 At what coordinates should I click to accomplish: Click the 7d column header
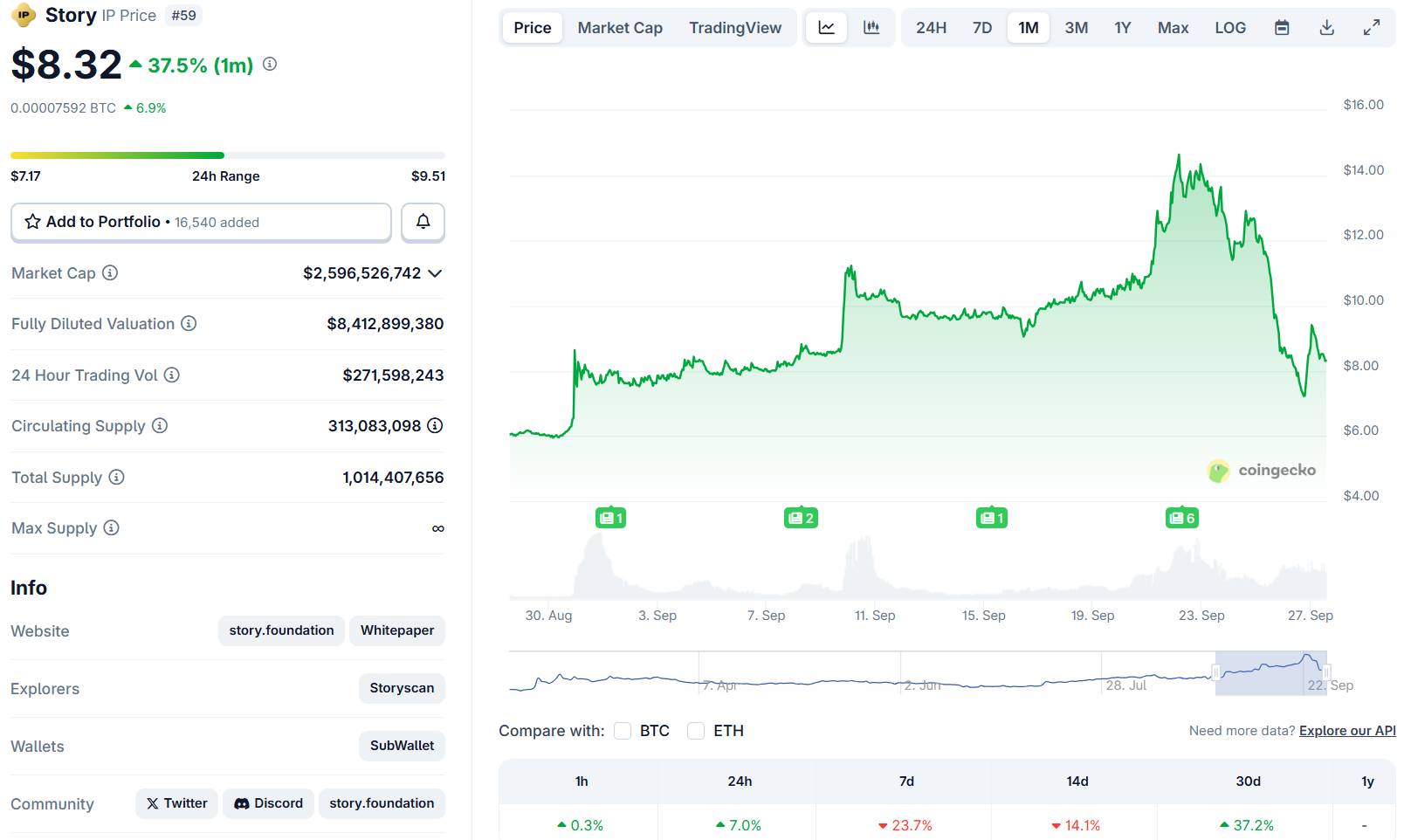coord(906,781)
